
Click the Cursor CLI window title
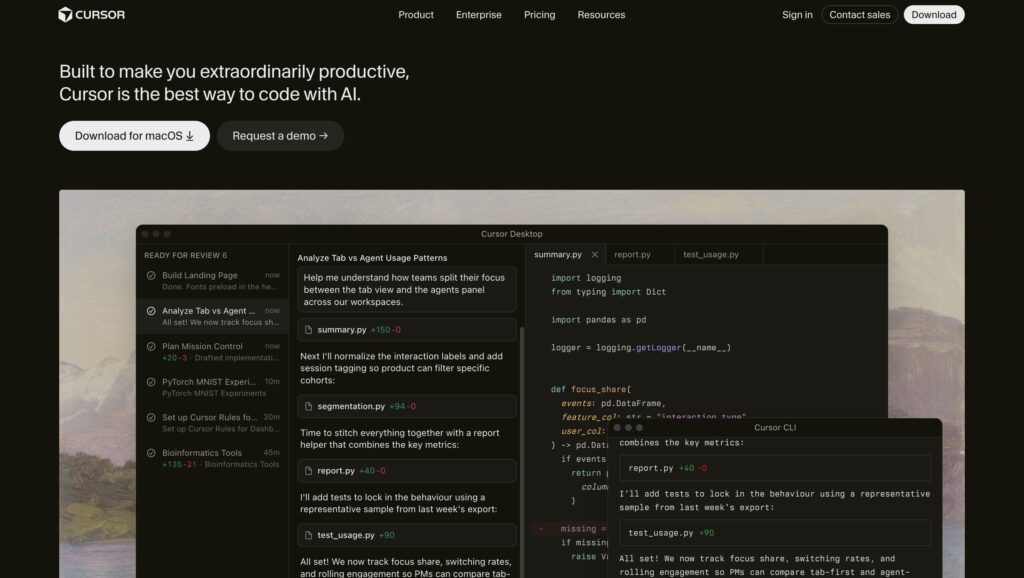pos(775,428)
